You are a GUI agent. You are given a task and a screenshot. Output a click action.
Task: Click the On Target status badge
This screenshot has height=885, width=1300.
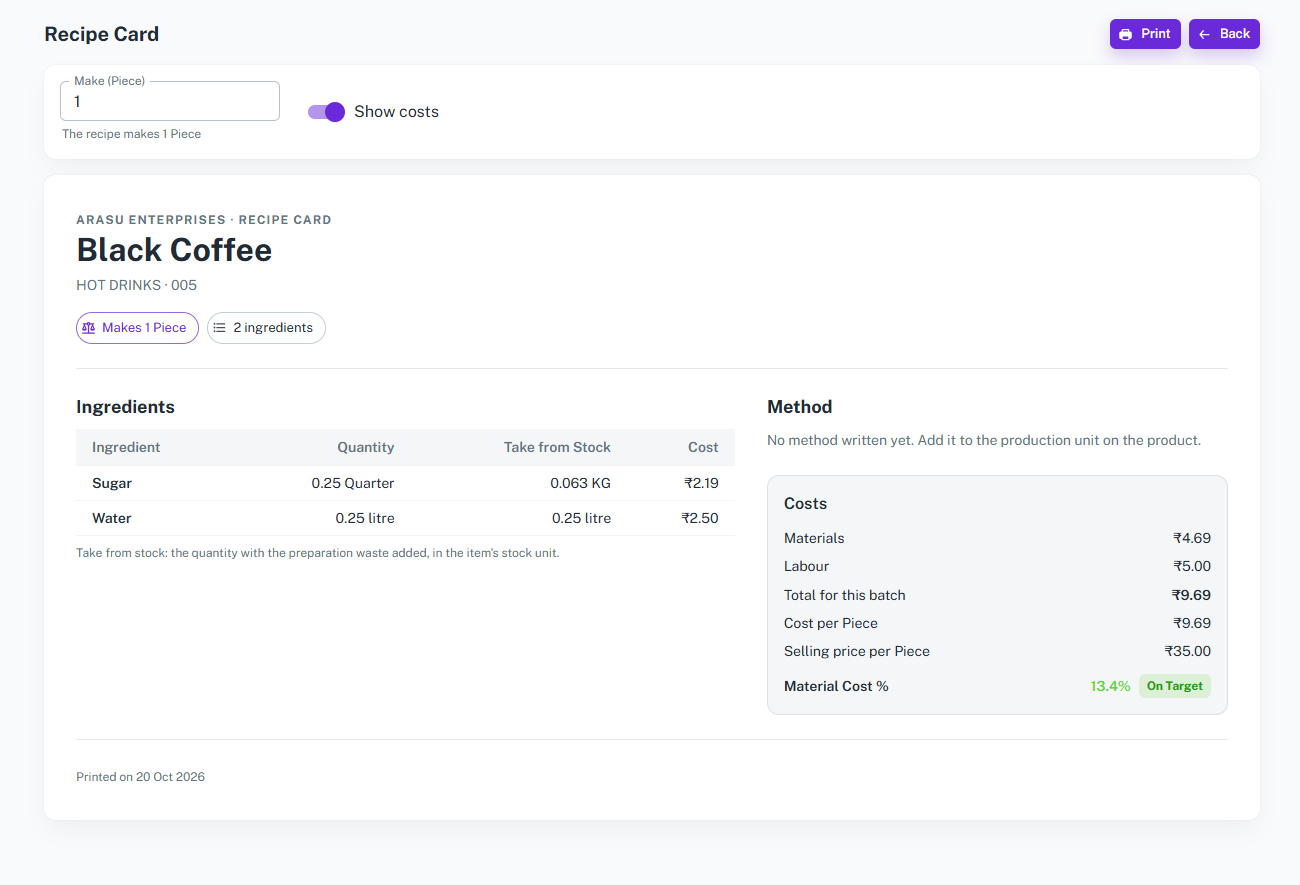[x=1175, y=686]
